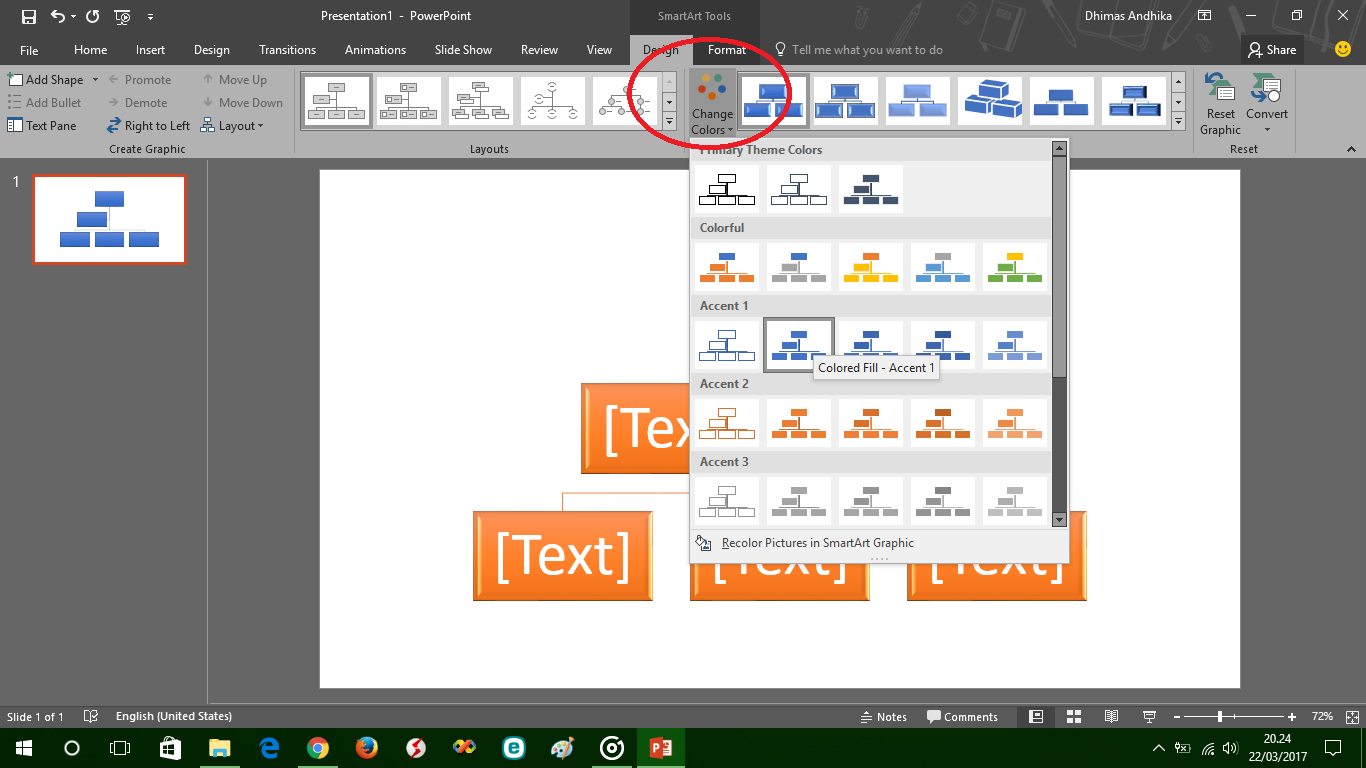Toggle the Comments pane from the status bar
The width and height of the screenshot is (1366, 768).
point(962,716)
